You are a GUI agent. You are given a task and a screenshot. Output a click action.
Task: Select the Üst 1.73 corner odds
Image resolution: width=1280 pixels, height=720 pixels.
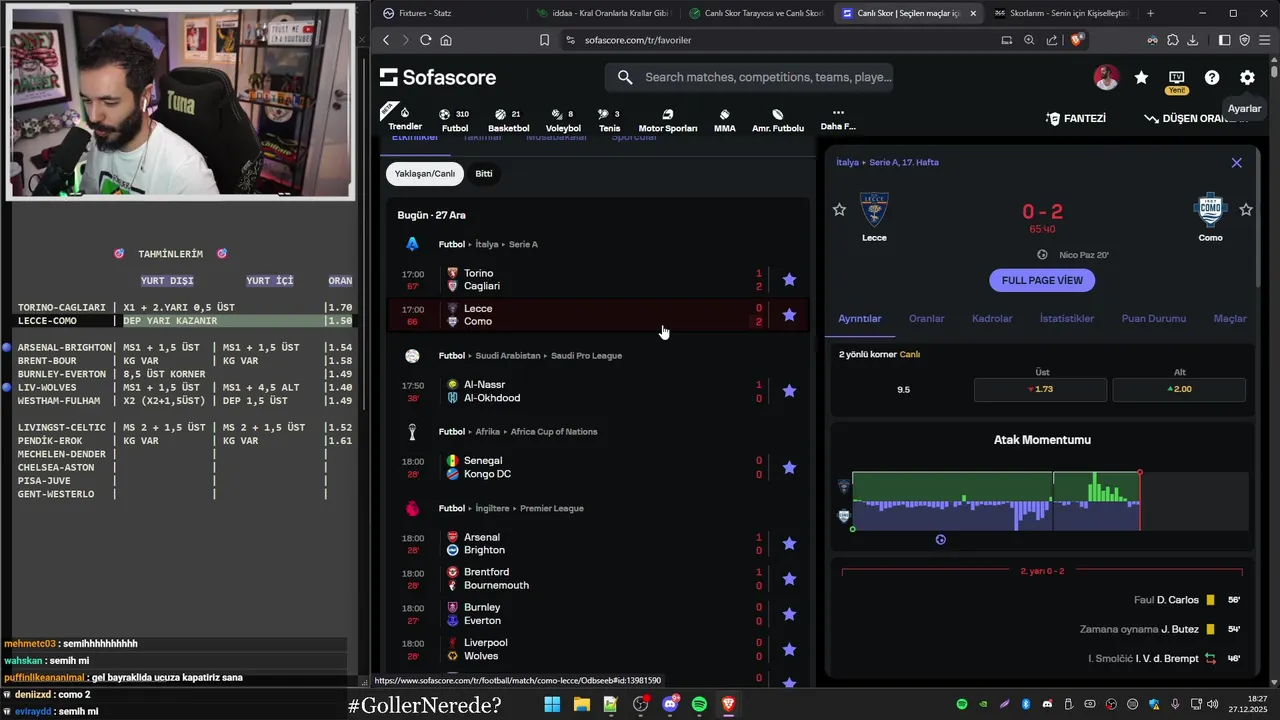pos(1040,389)
